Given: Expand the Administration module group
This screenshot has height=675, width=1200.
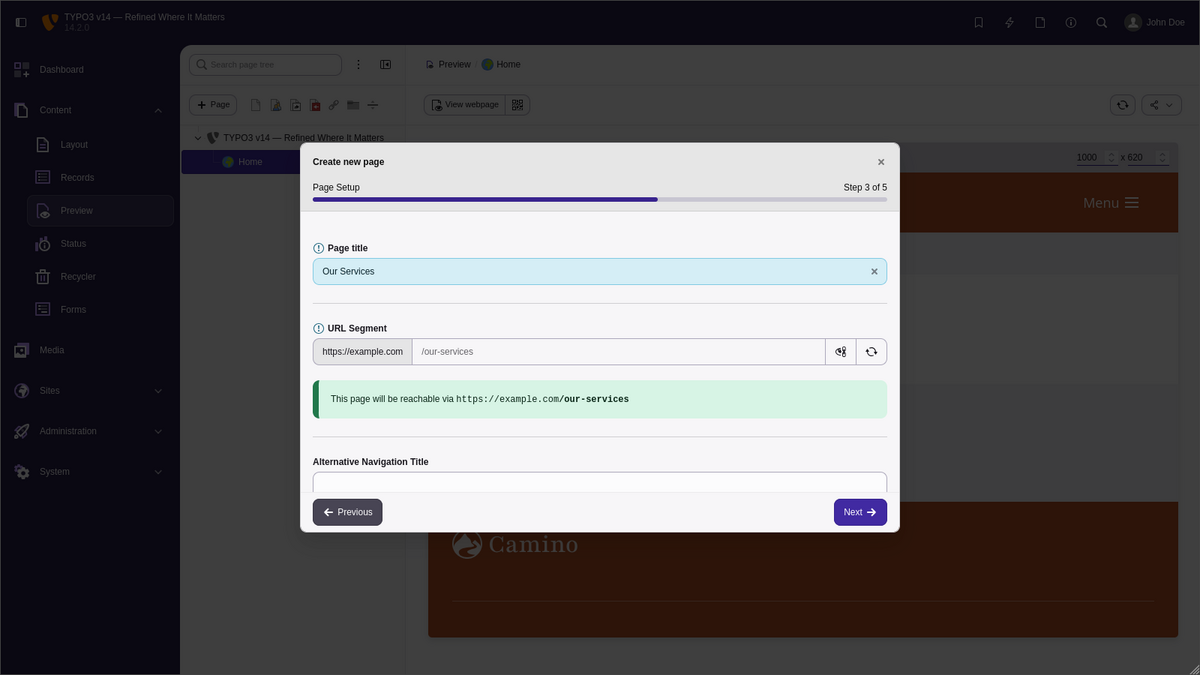Looking at the screenshot, I should tap(158, 431).
